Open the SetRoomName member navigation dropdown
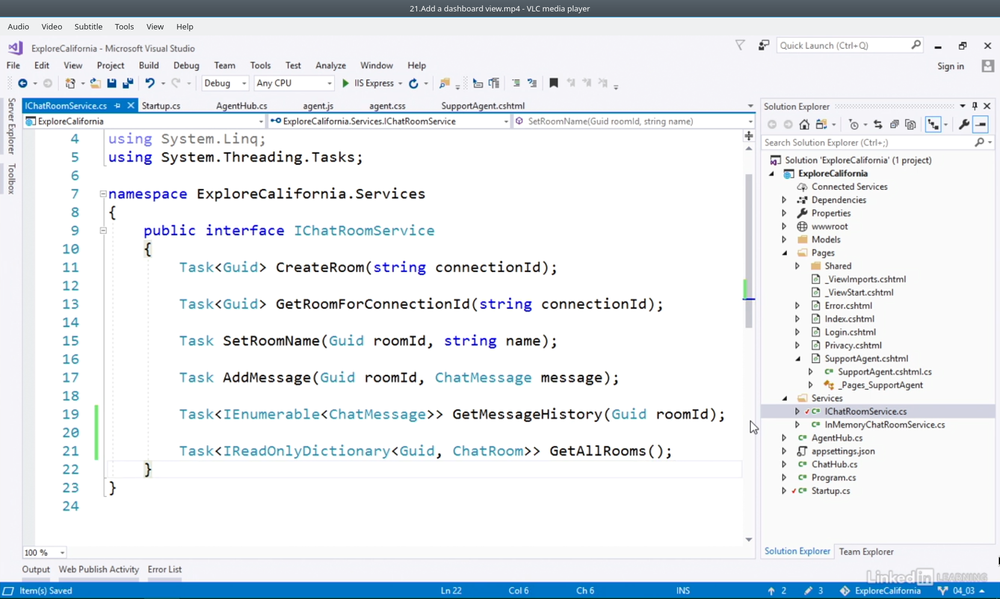This screenshot has height=599, width=1000. click(x=632, y=121)
